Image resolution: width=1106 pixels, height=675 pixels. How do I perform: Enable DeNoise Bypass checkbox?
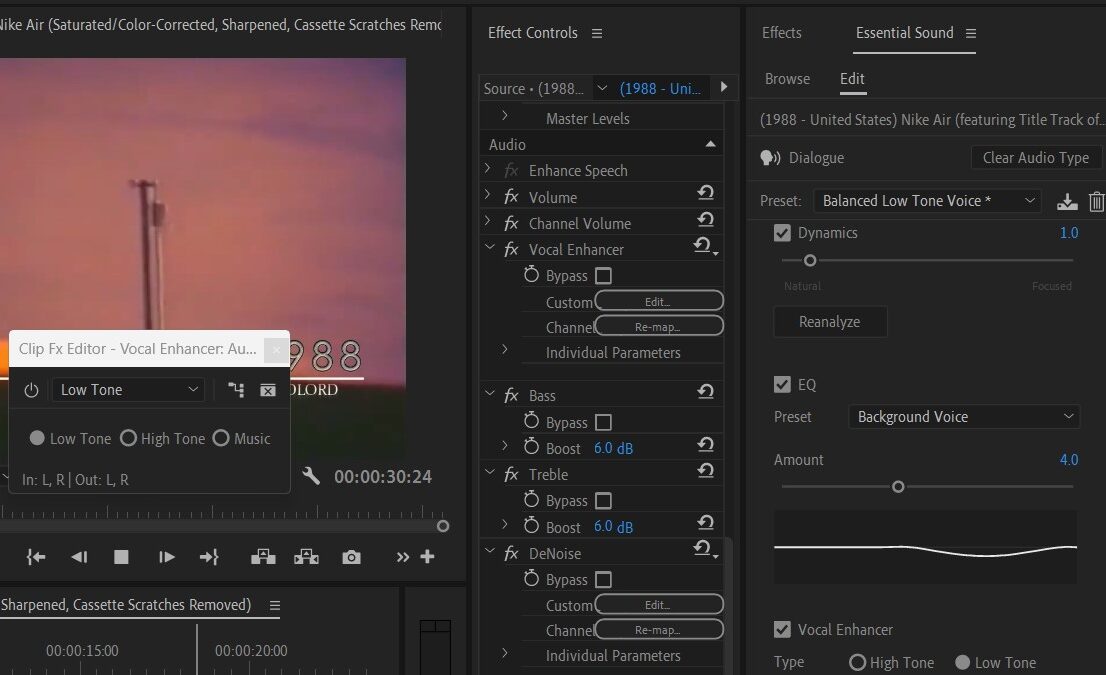tap(603, 580)
